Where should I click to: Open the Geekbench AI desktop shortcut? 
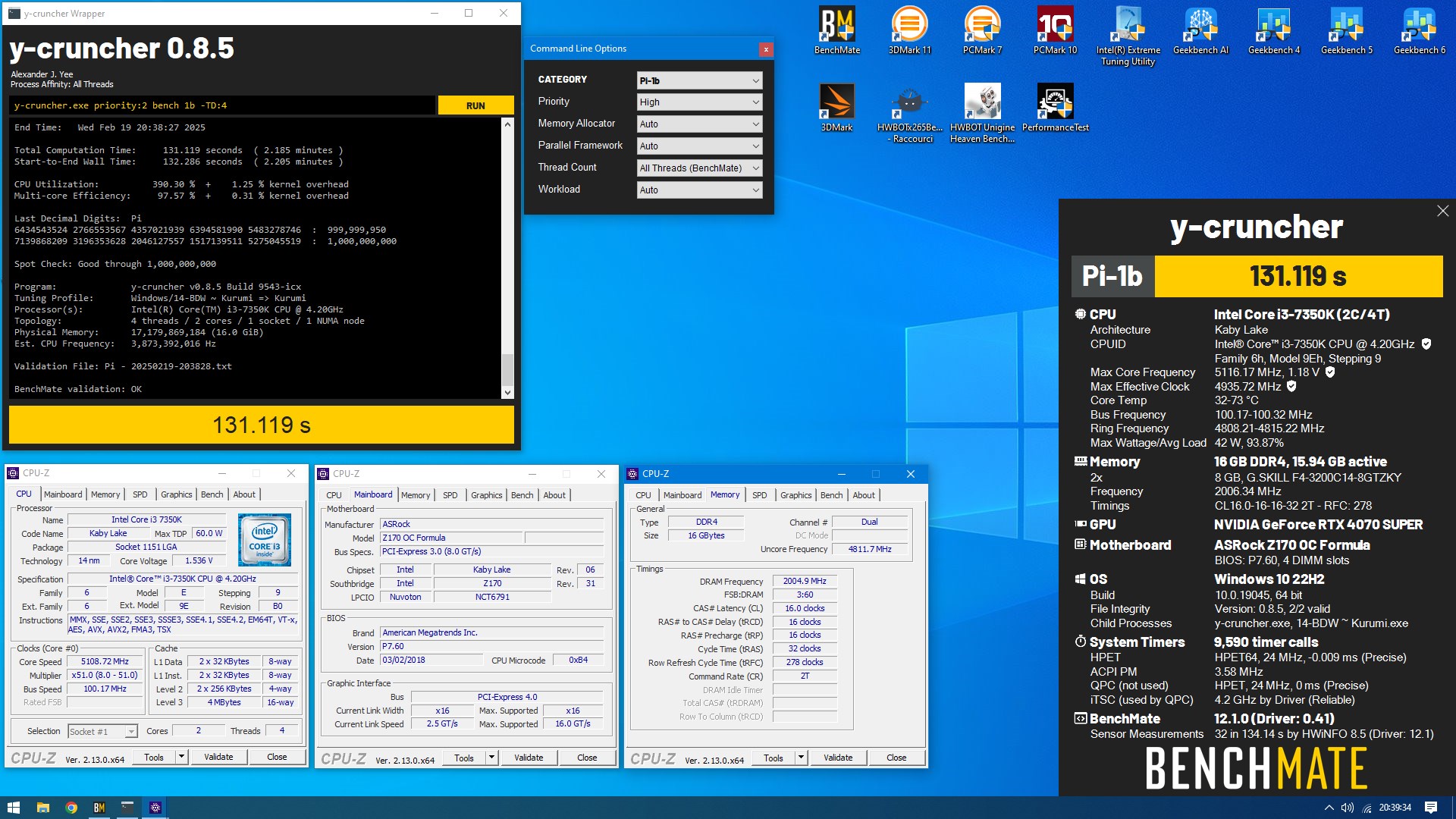pos(1200,30)
